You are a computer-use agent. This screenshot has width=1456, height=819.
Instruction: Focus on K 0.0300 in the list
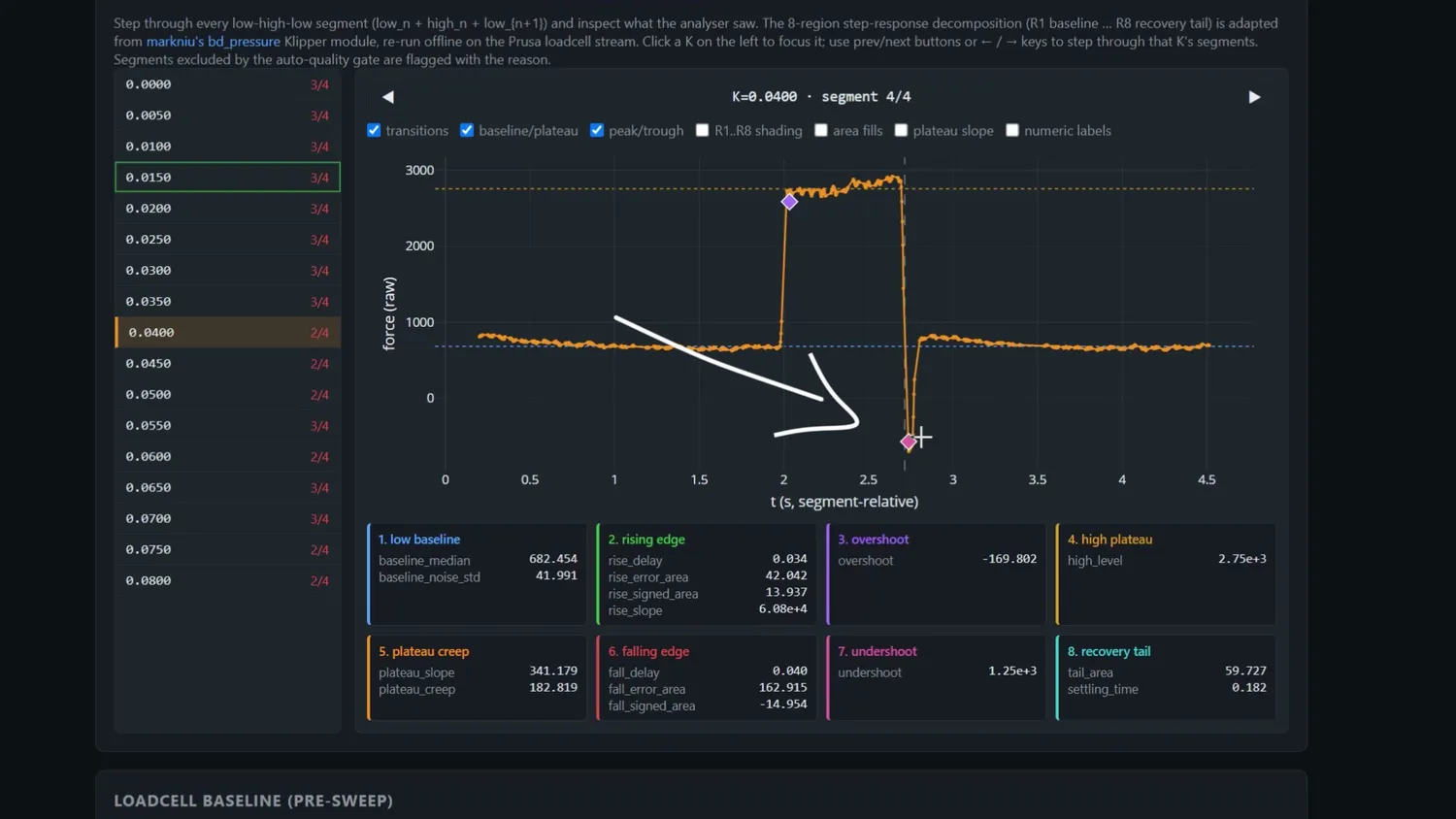click(x=227, y=271)
